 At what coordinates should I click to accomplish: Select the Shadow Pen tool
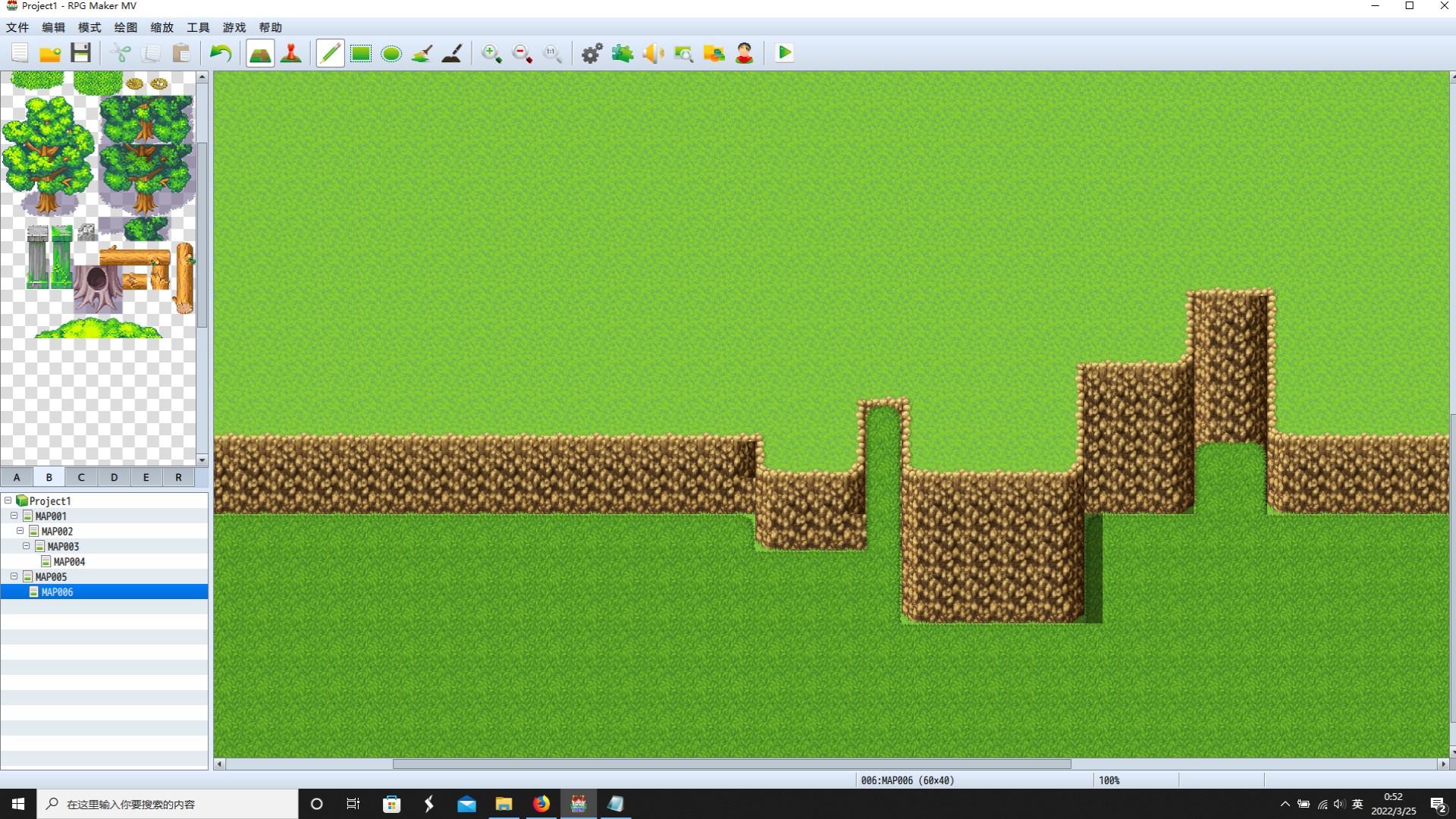point(452,53)
